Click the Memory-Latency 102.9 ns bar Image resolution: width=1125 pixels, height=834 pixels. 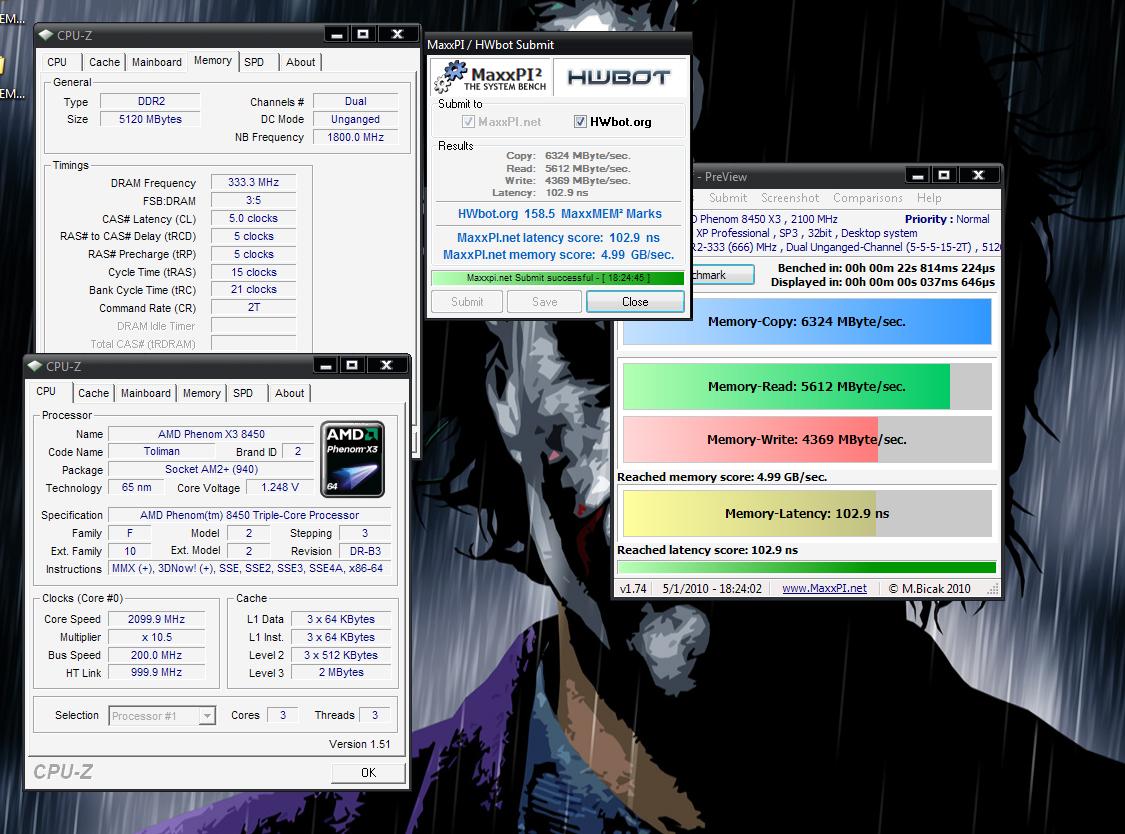(x=806, y=513)
